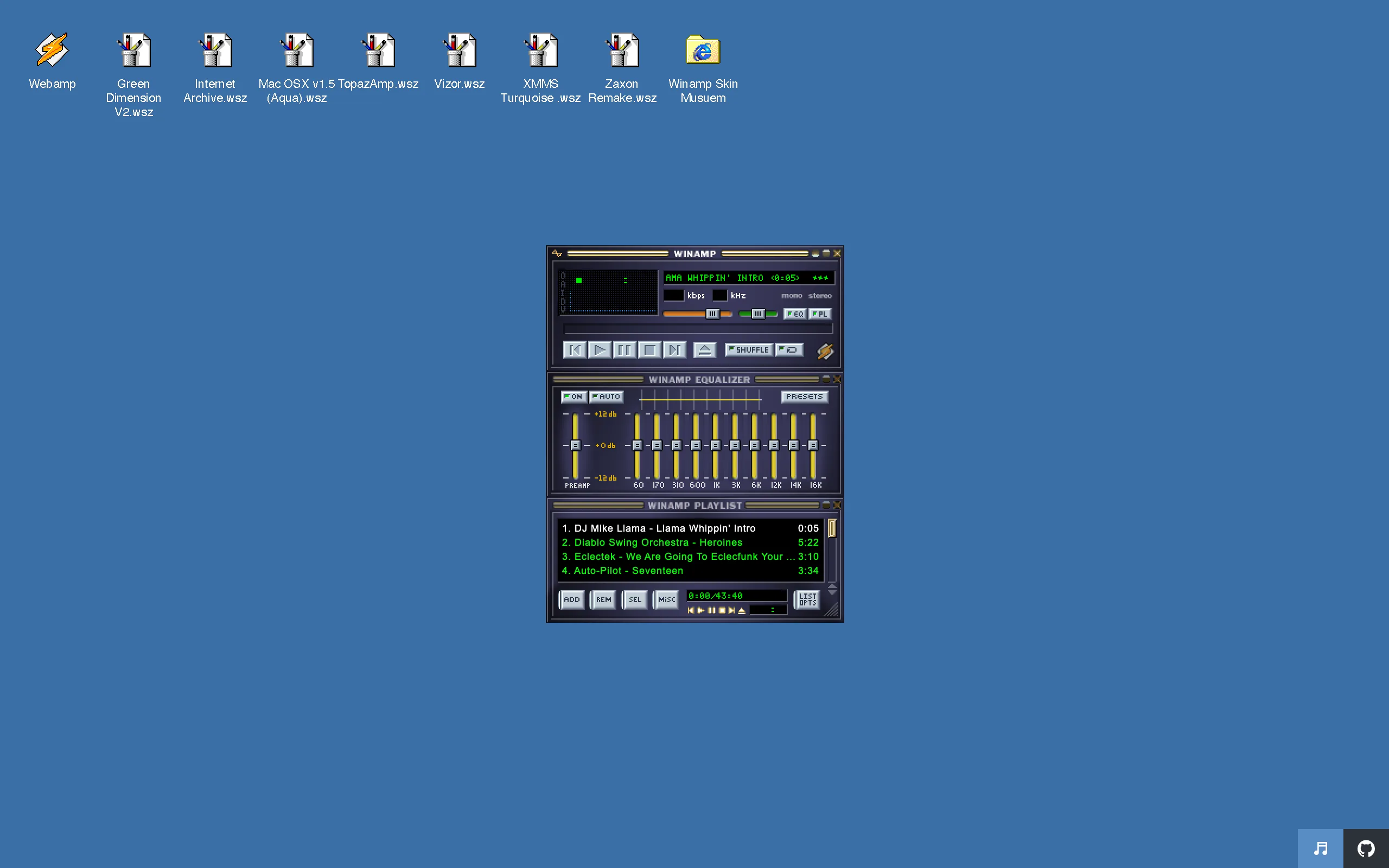This screenshot has height=868, width=1389.
Task: Open the equalizer PRESETS menu
Action: click(804, 397)
